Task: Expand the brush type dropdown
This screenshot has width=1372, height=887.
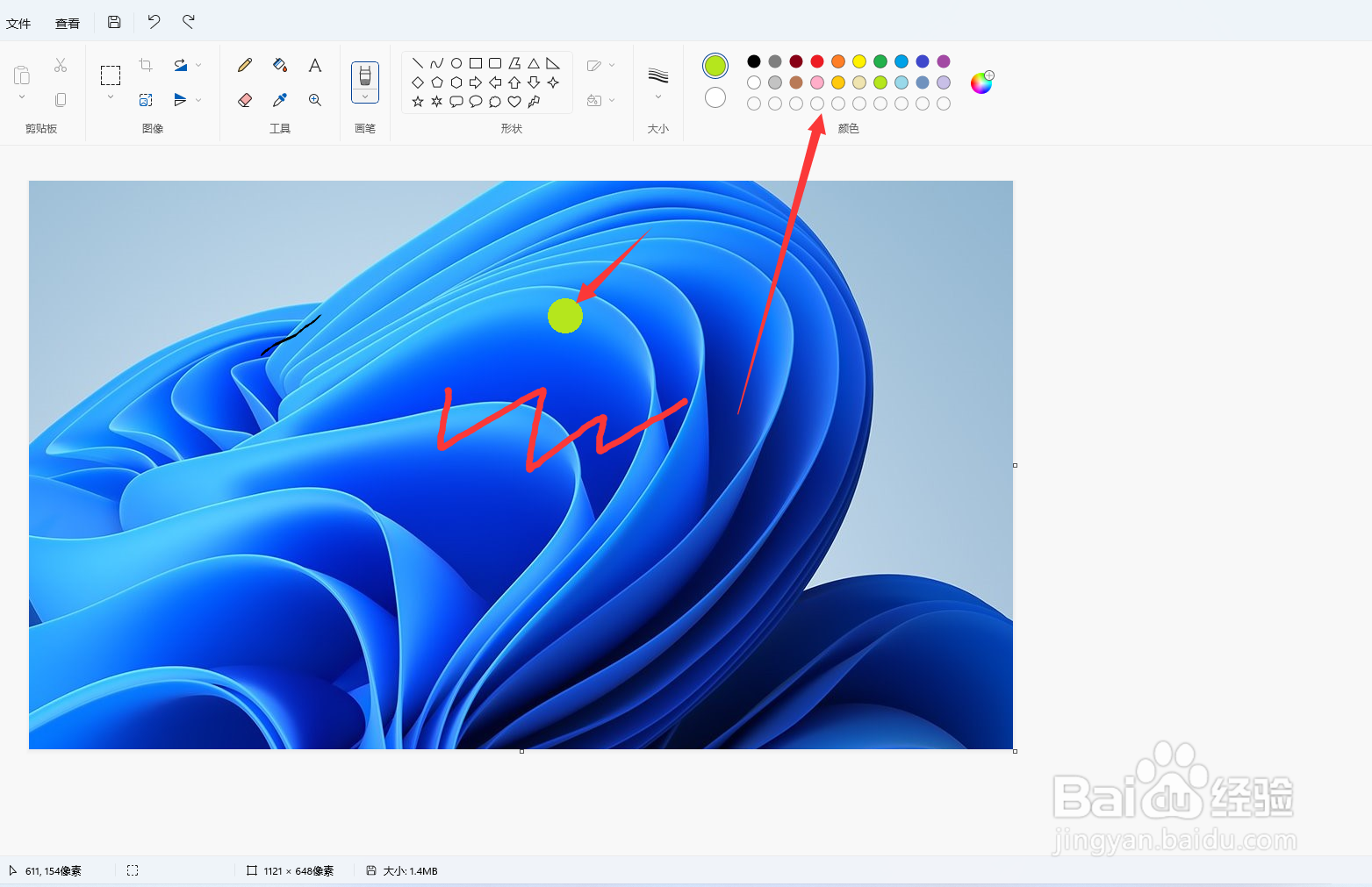Action: tap(365, 97)
